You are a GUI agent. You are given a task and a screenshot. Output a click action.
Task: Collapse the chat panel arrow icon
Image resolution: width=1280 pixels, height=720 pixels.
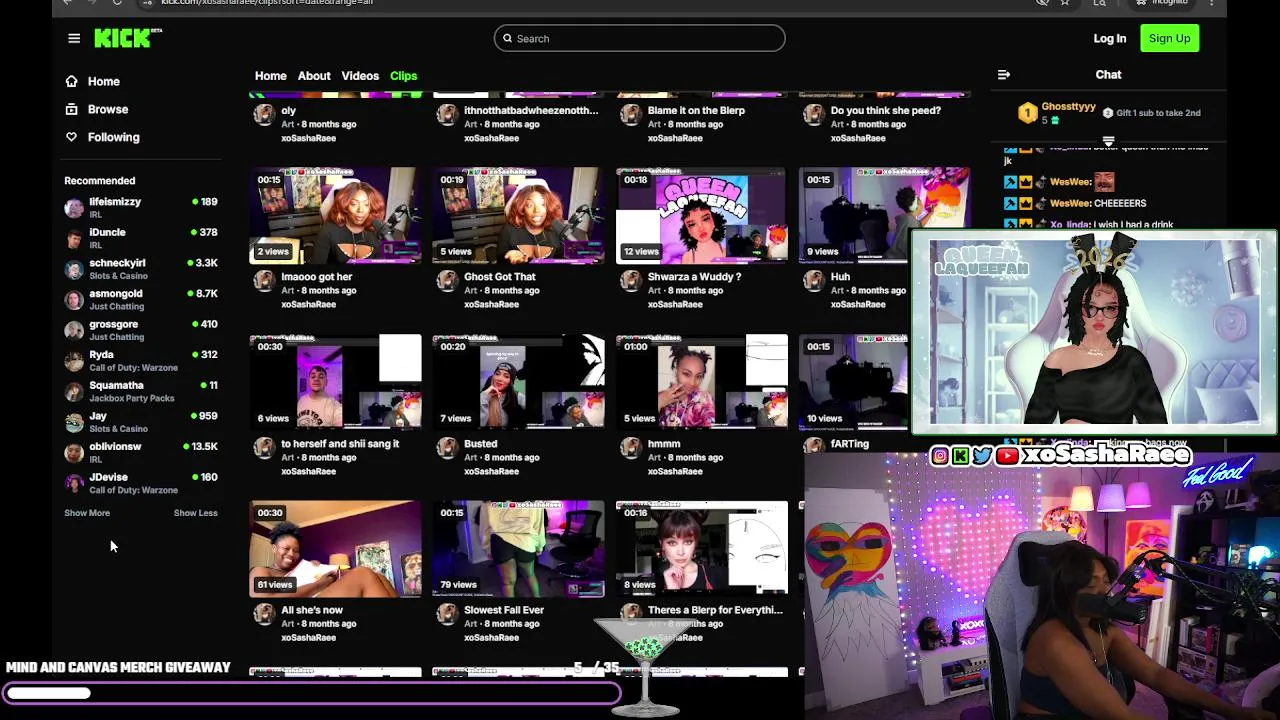tap(1004, 75)
